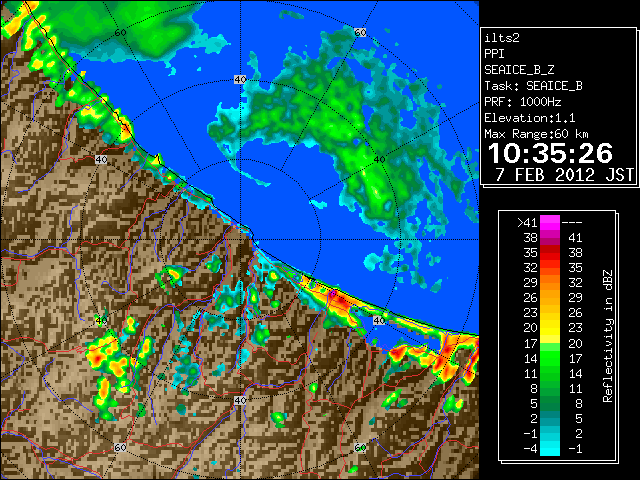Click the "60" range label in southwest quadrant
The height and width of the screenshot is (480, 640).
pos(120,447)
